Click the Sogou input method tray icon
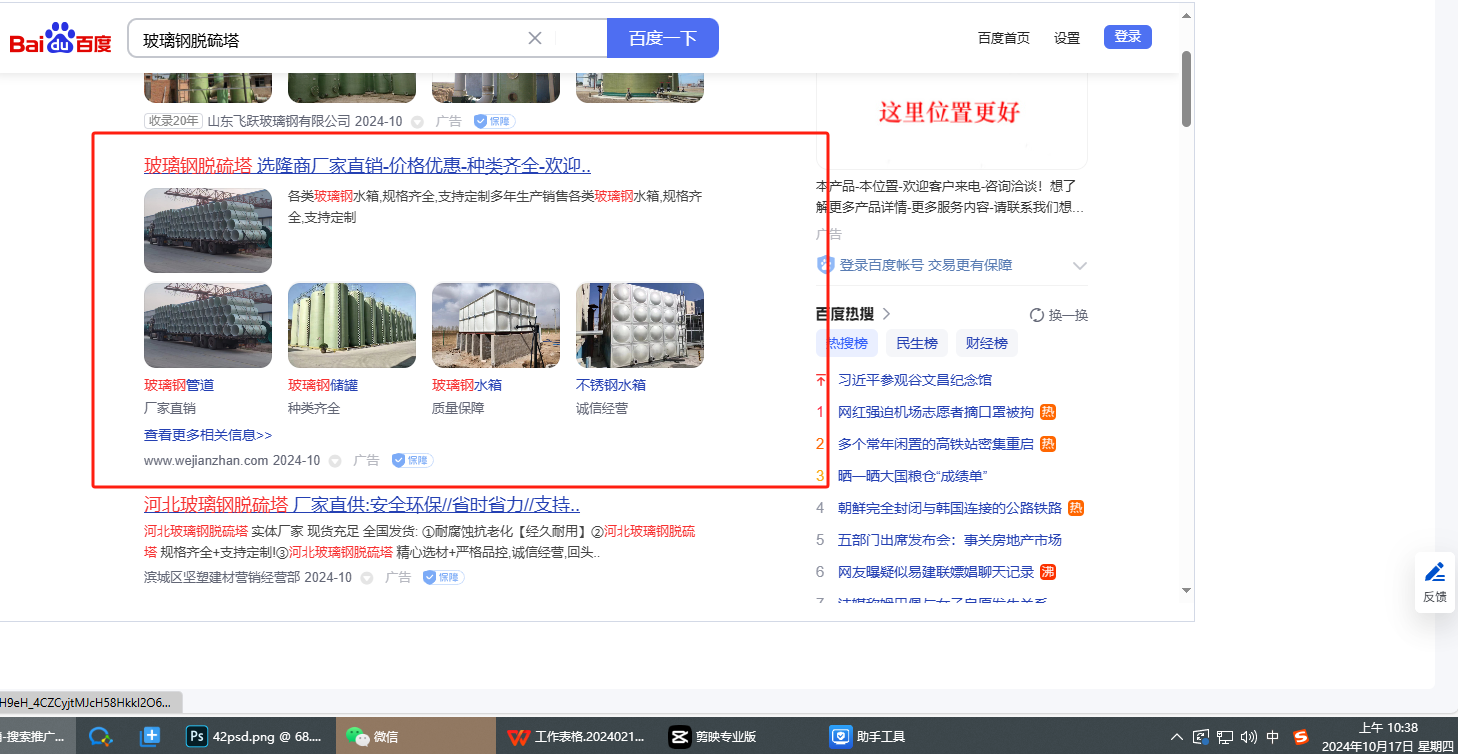The height and width of the screenshot is (754, 1458). pos(1301,737)
